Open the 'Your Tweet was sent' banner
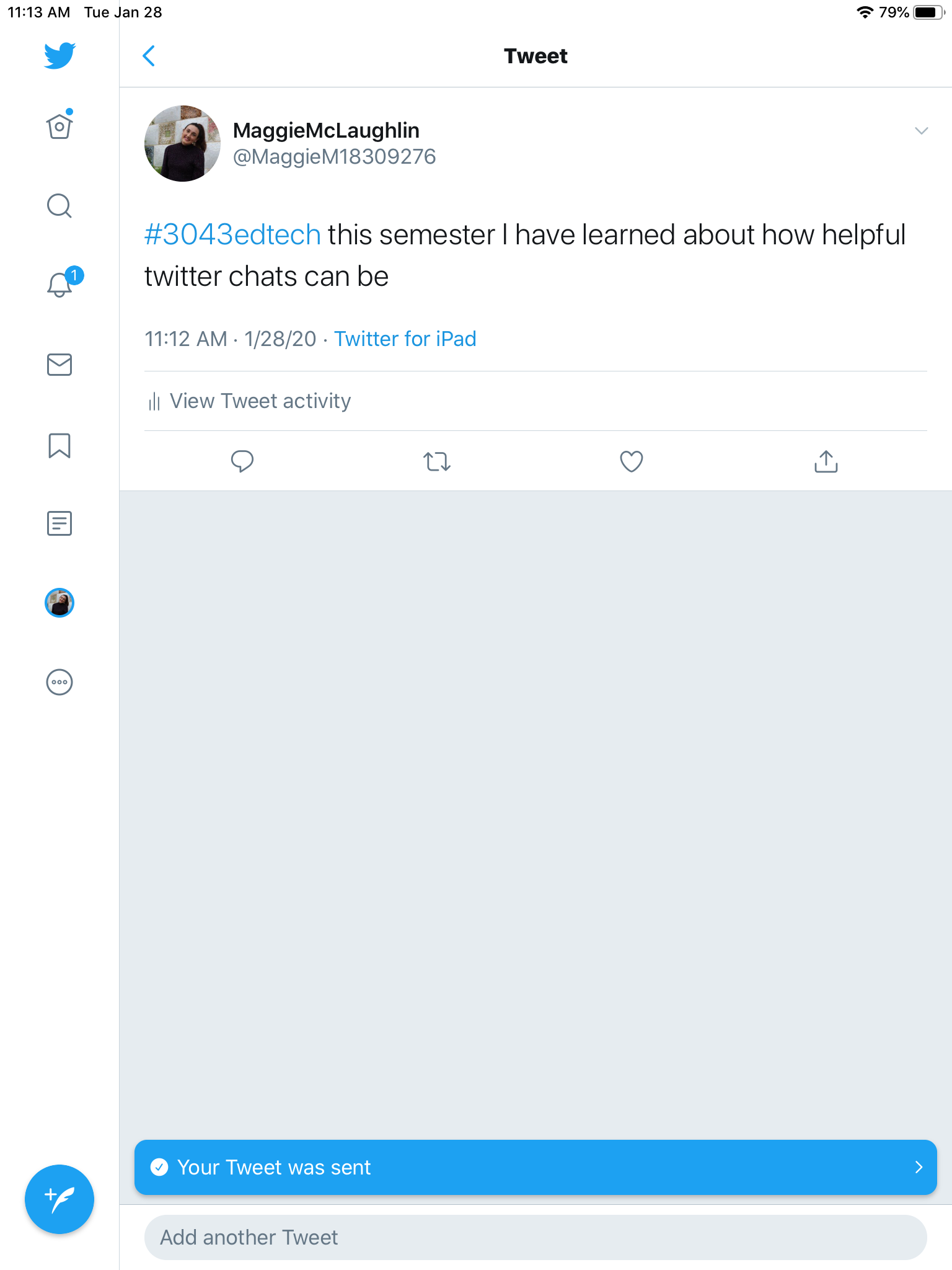952x1270 pixels. click(535, 1167)
